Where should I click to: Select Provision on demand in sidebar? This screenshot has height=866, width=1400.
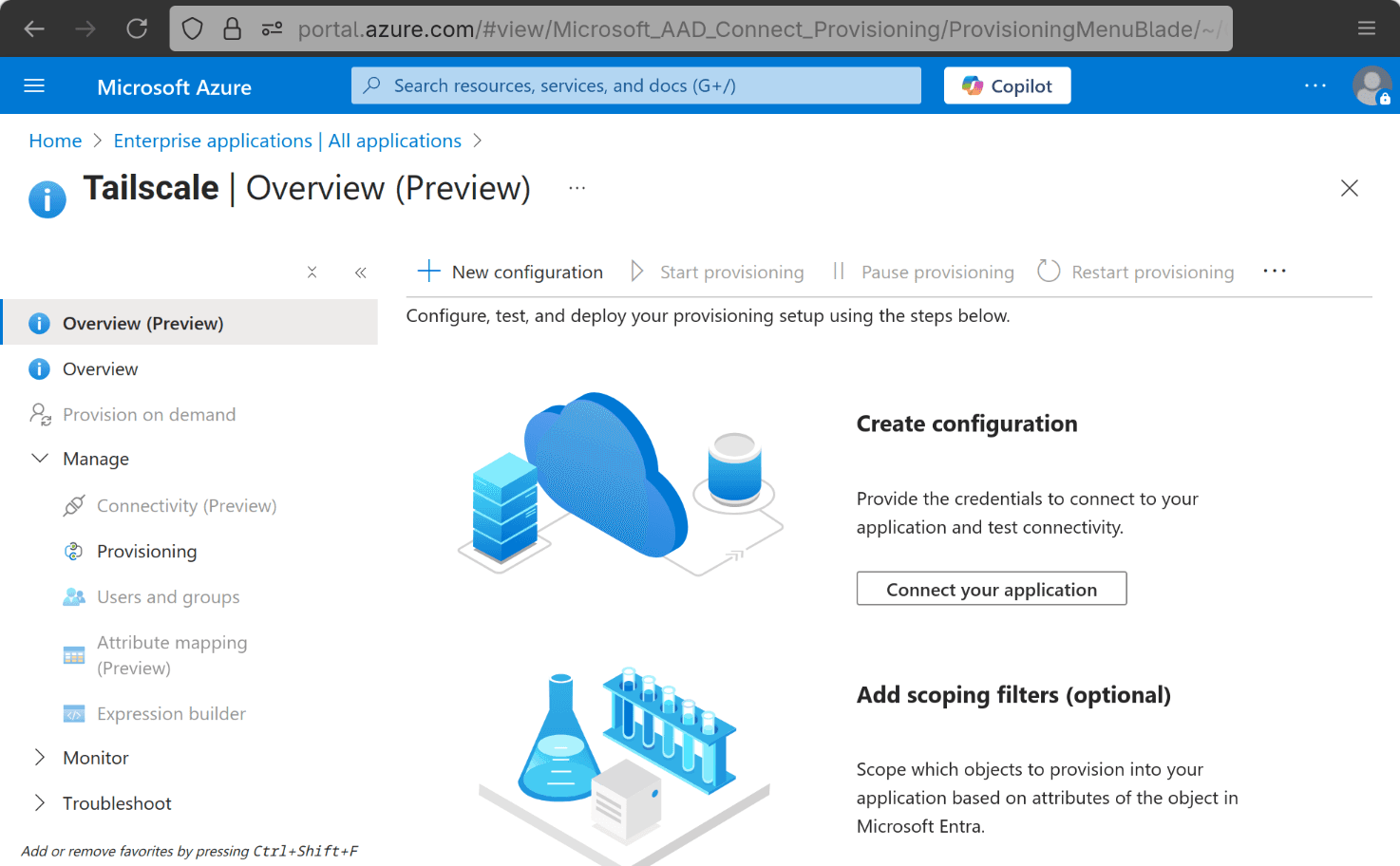(149, 414)
